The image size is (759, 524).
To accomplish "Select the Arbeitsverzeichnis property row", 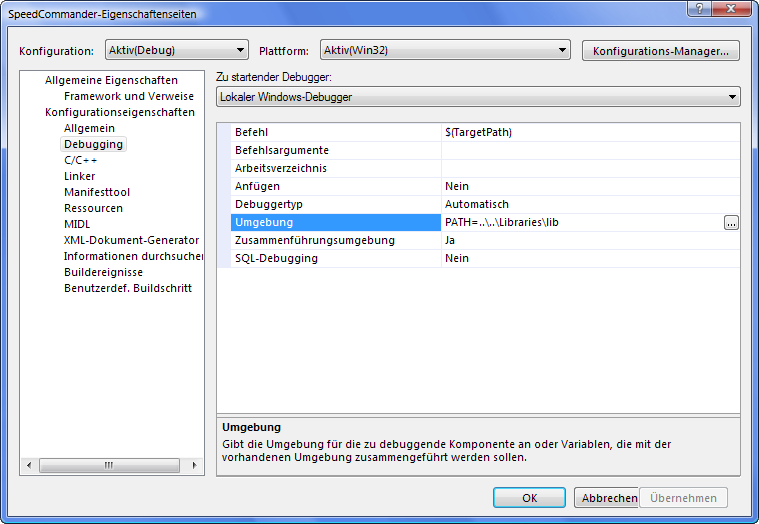I will tap(335, 168).
